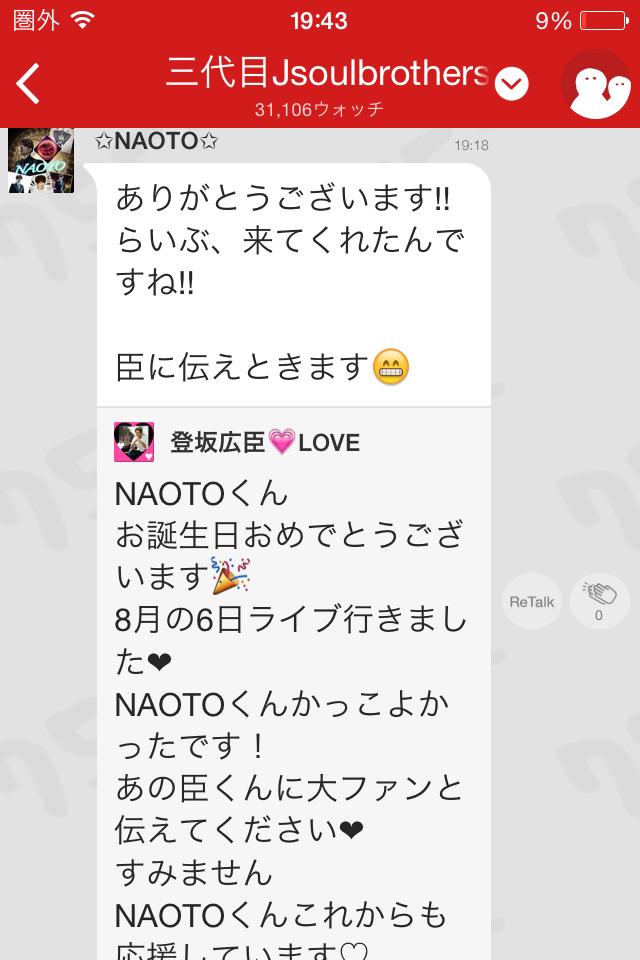Viewport: 640px width, 960px height.
Task: Open the members ghost icon
Action: (x=597, y=86)
